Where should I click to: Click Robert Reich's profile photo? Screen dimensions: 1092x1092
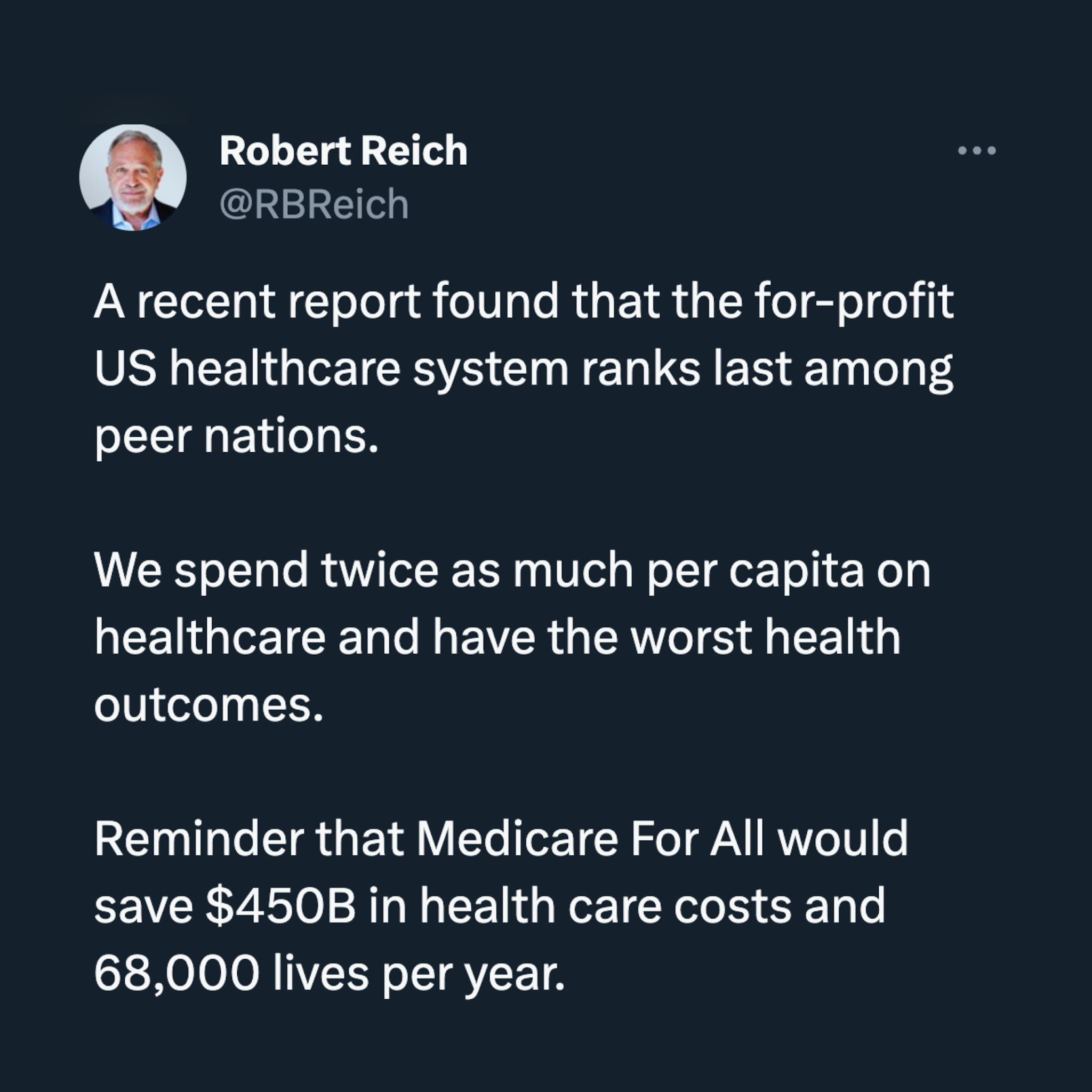click(x=133, y=178)
